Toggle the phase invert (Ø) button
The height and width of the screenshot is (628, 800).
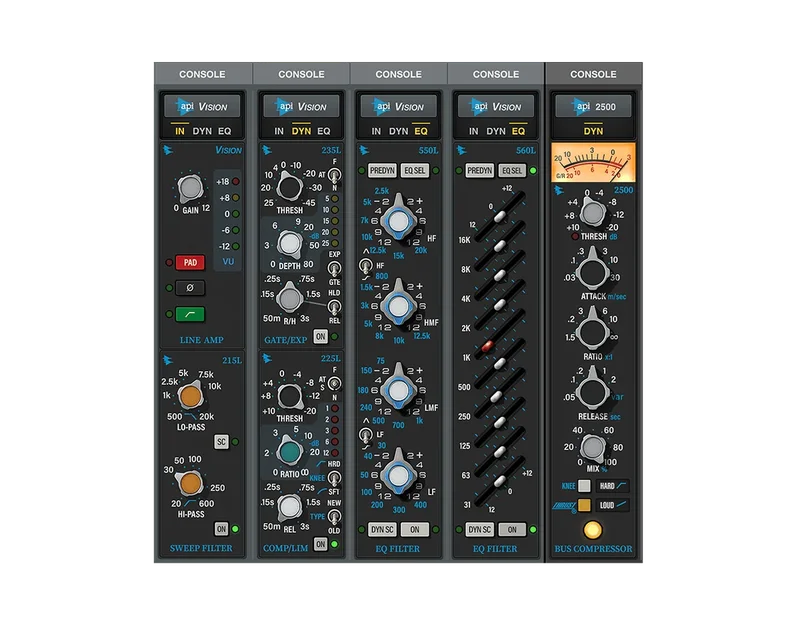tap(190, 288)
